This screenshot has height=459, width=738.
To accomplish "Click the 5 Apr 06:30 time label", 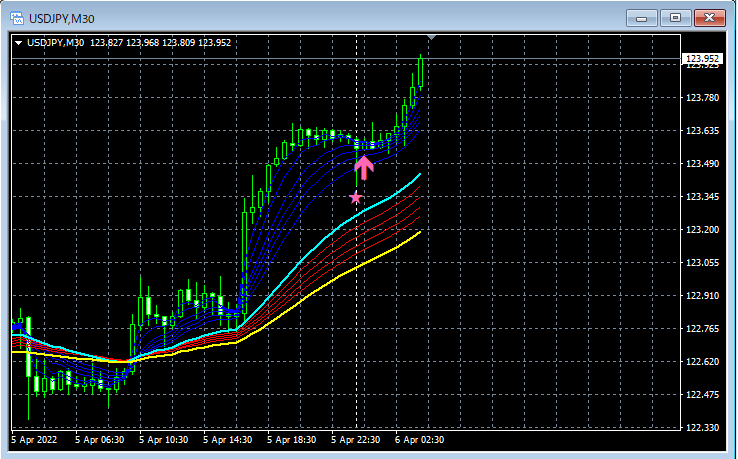I will [100, 440].
